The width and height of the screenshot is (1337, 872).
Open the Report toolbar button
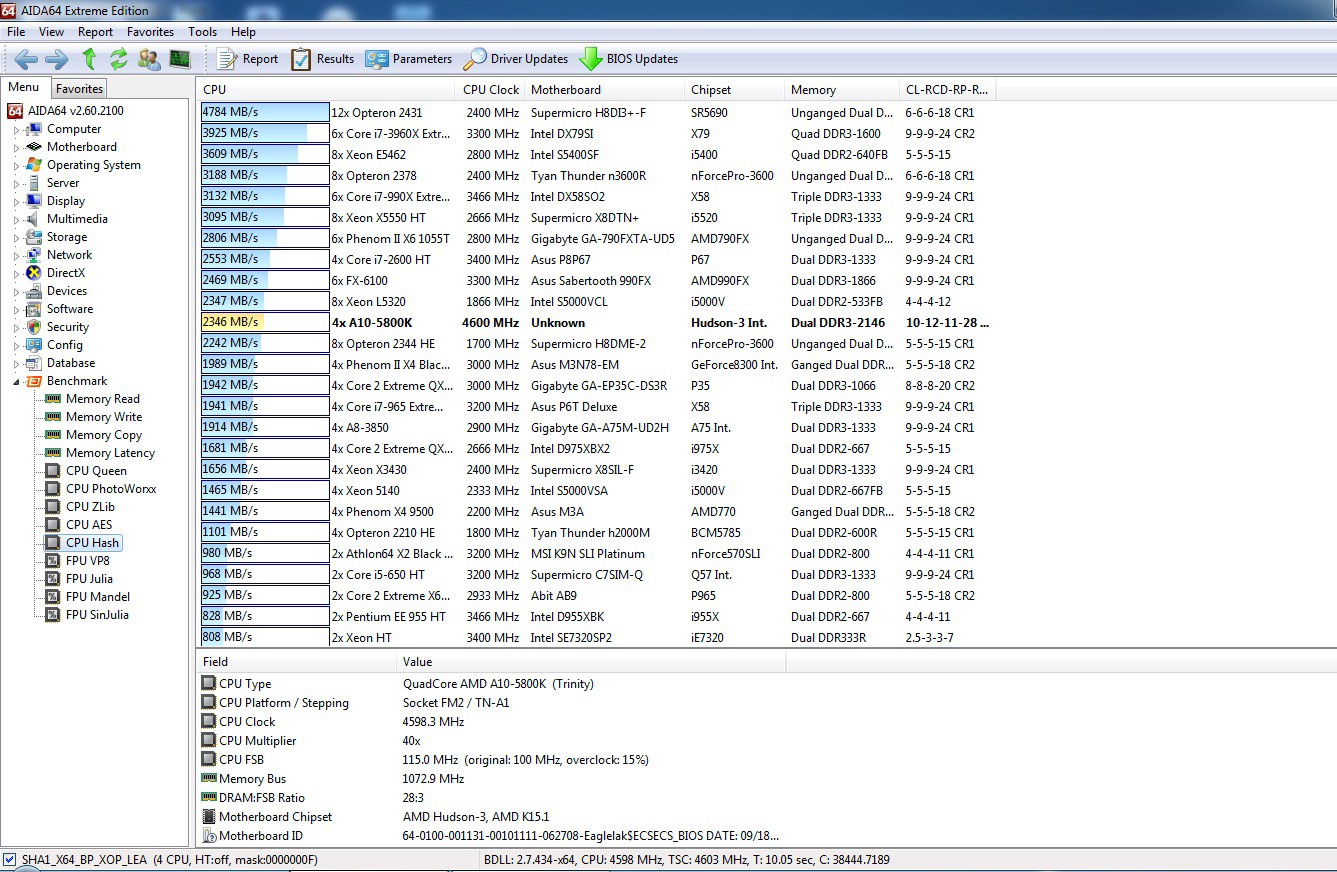pyautogui.click(x=247, y=59)
